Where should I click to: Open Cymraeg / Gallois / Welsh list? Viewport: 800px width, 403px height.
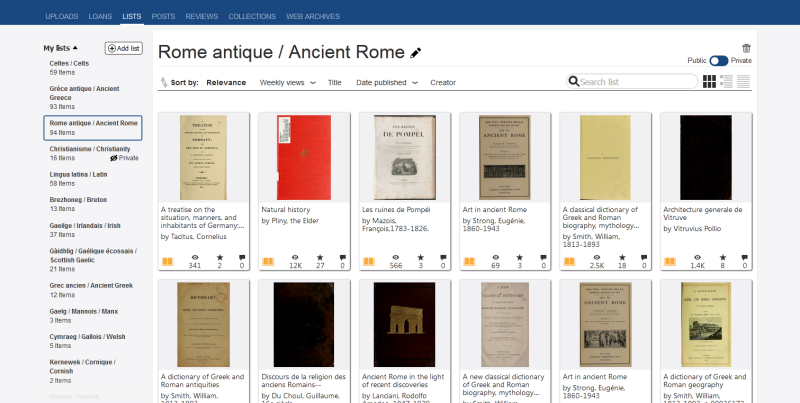click(x=93, y=341)
